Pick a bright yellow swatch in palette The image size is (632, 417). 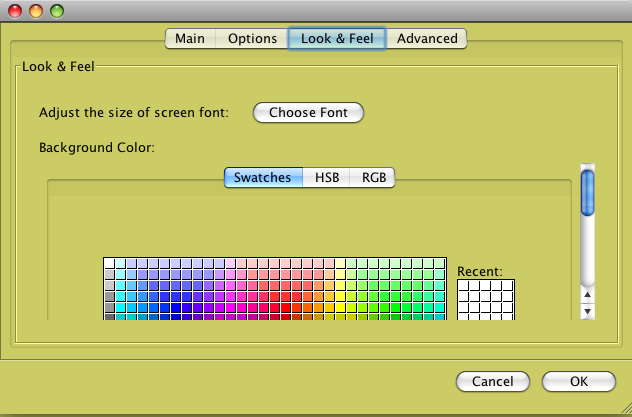pyautogui.click(x=340, y=307)
